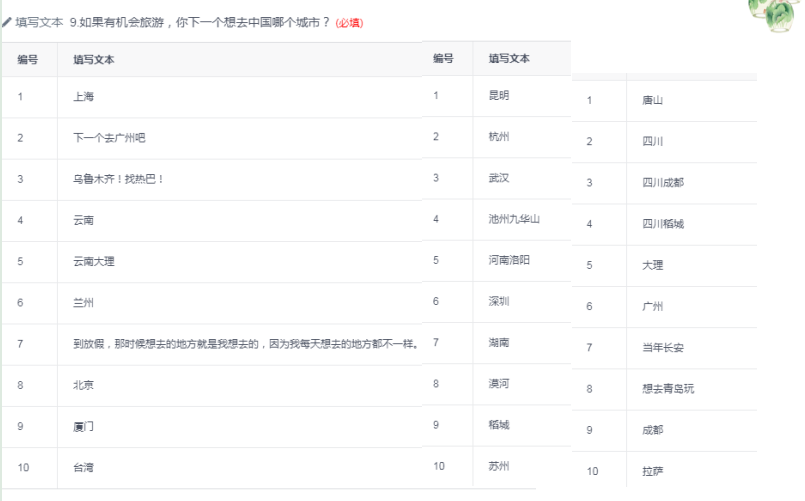Image resolution: width=805 pixels, height=501 pixels.
Task: Click the 下一个去广州吧 response
Action: click(102, 138)
